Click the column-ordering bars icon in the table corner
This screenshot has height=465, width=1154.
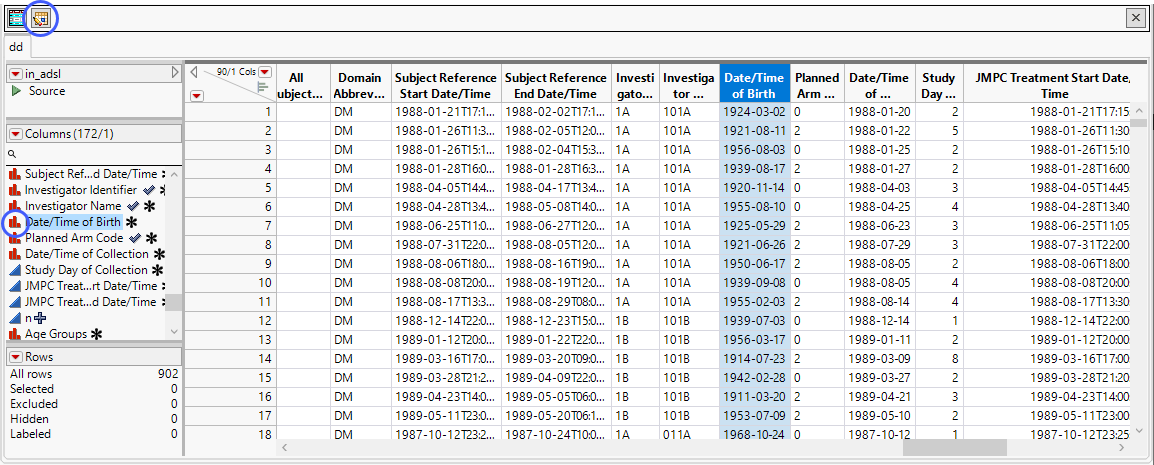pyautogui.click(x=263, y=86)
